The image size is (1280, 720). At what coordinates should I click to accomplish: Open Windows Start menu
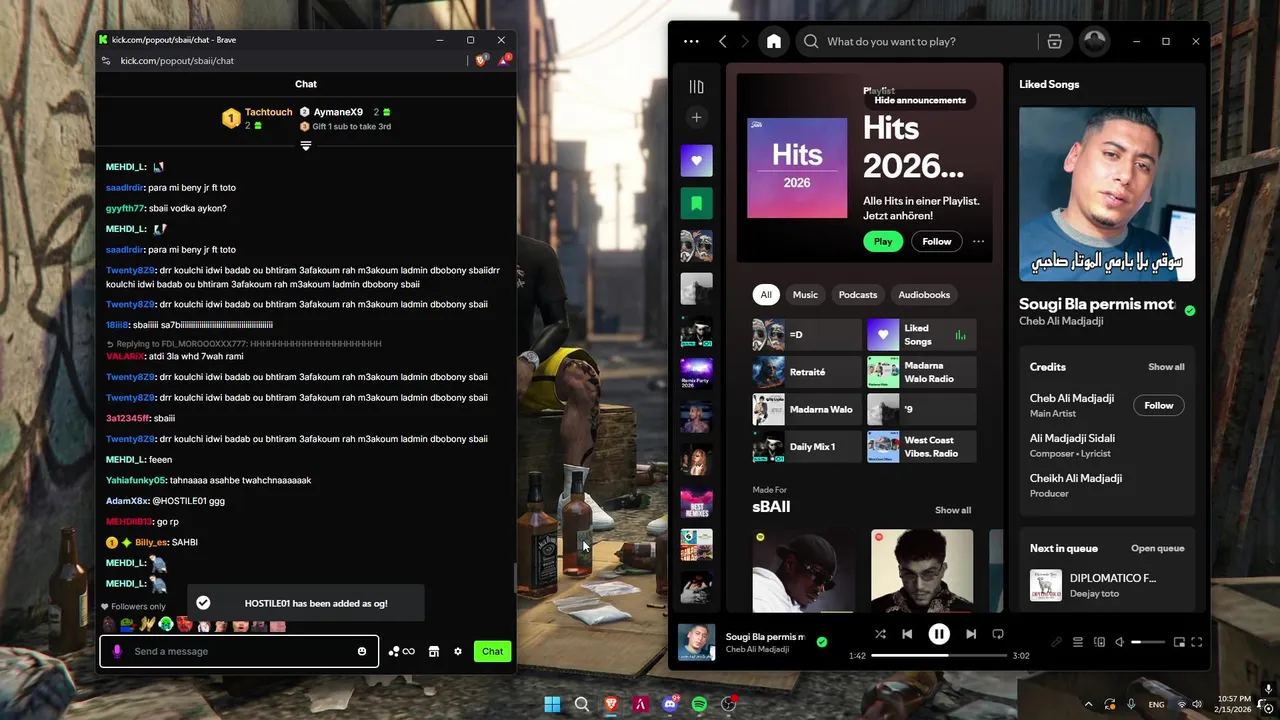coord(552,704)
